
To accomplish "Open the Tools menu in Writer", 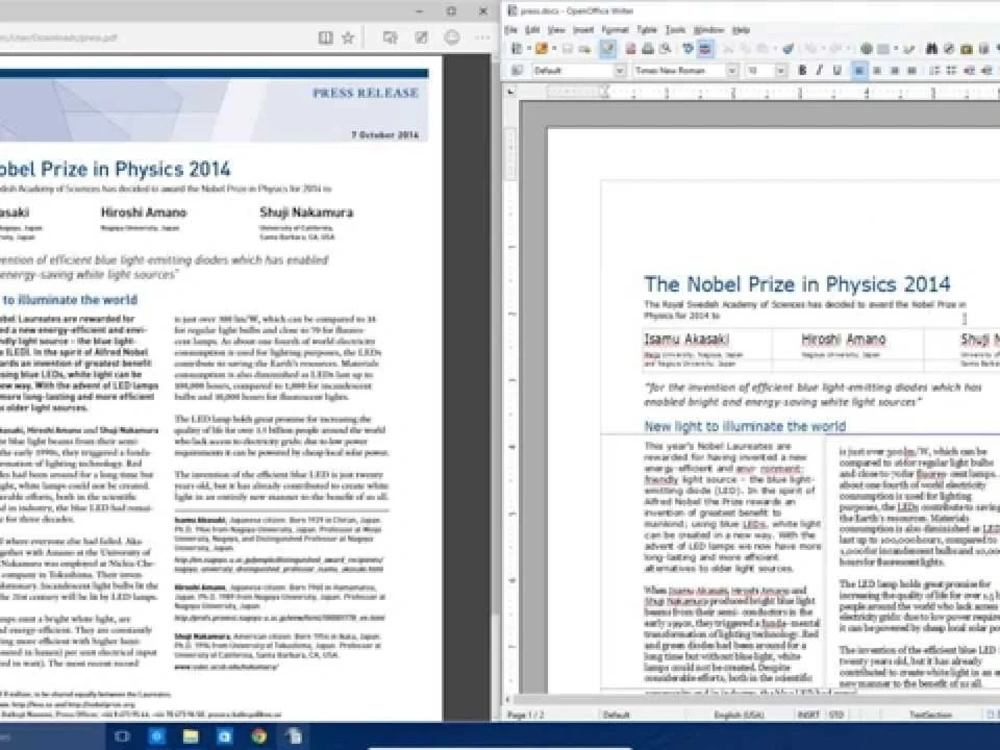I will [675, 30].
